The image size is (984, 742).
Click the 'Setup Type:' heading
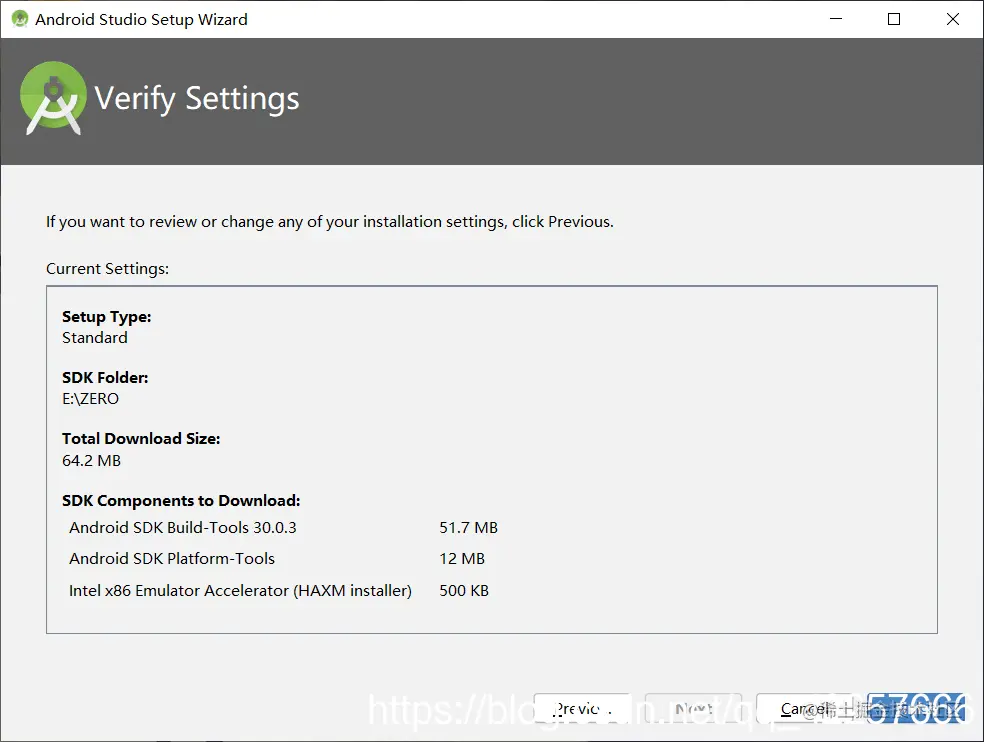pyautogui.click(x=107, y=316)
